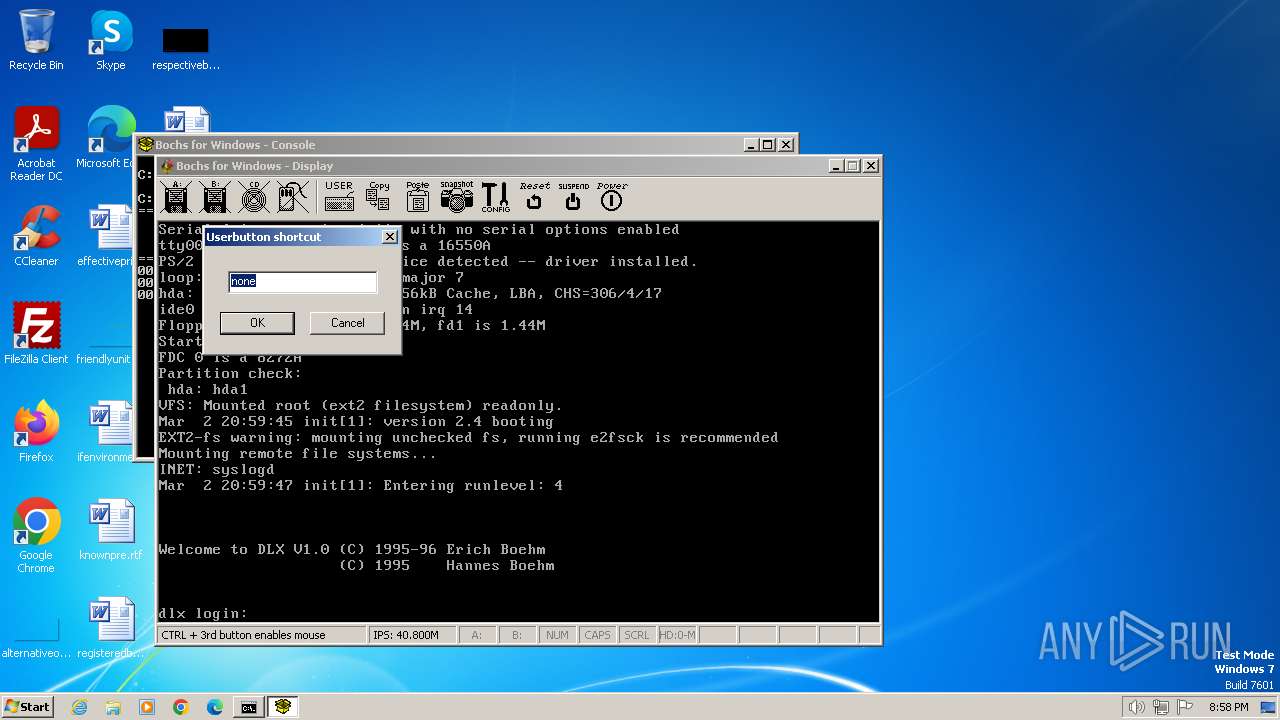Select the knownpre.rtf desktop file

tap(110, 530)
